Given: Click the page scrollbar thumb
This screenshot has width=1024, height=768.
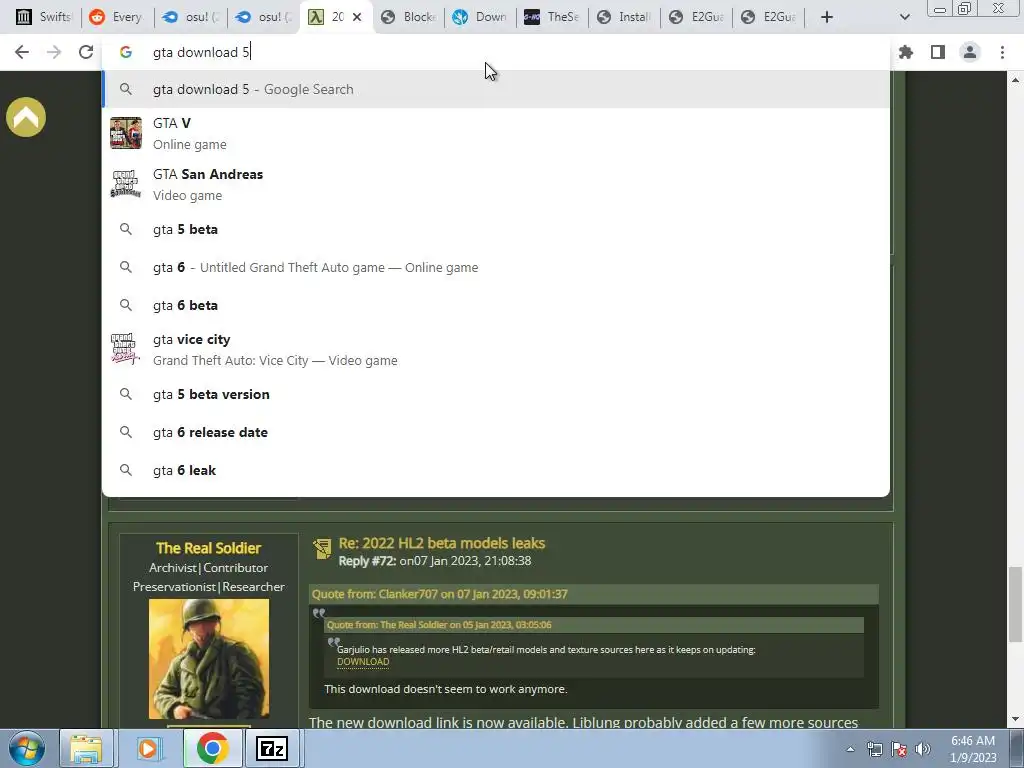Looking at the screenshot, I should tap(1015, 605).
